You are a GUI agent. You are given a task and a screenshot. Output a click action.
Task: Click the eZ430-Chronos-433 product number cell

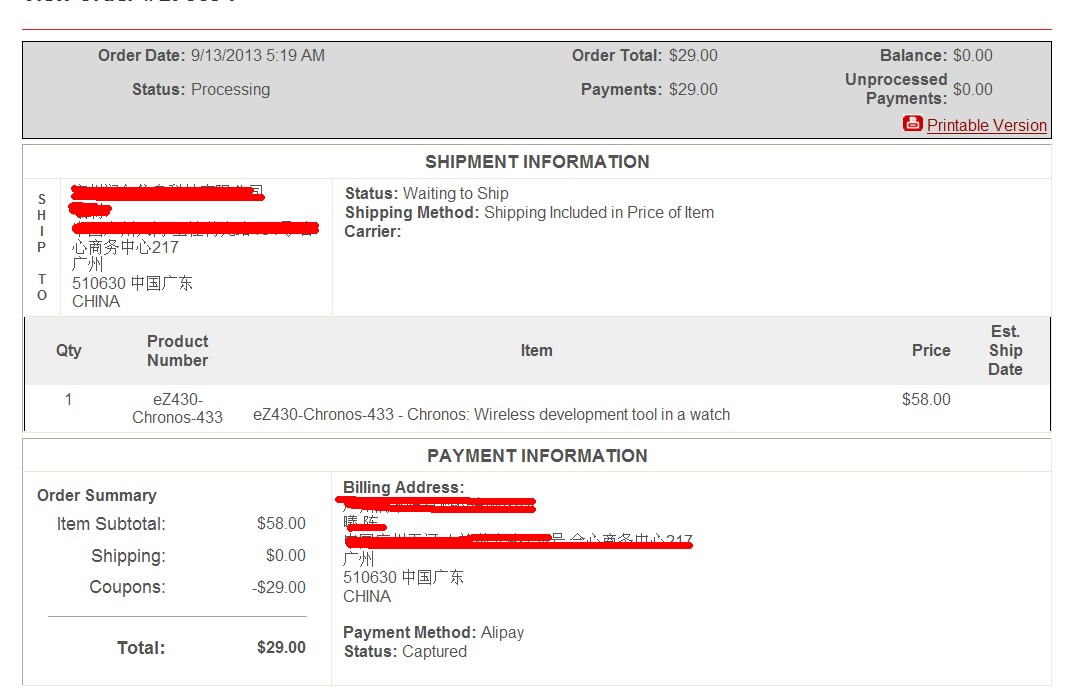click(x=177, y=408)
